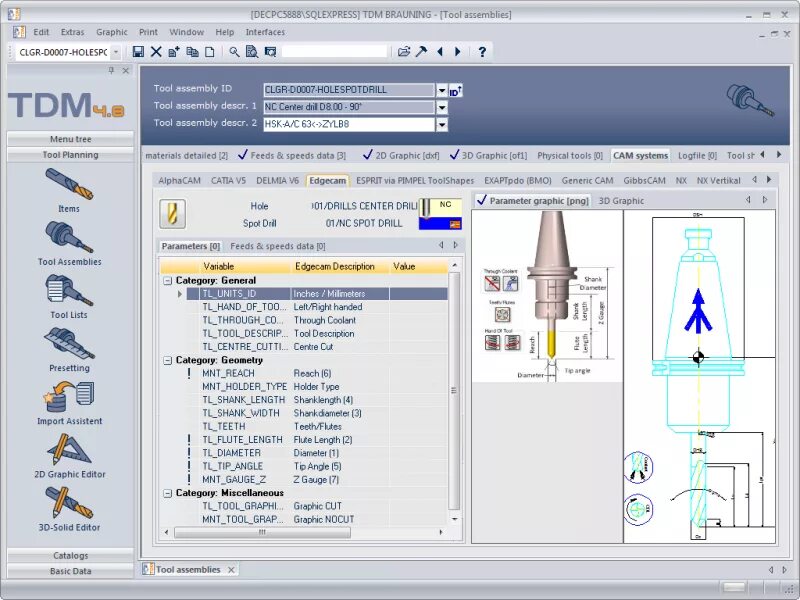Click the Through Coolant off icon in graphic
Viewport: 800px width, 600px height.
pyautogui.click(x=492, y=283)
